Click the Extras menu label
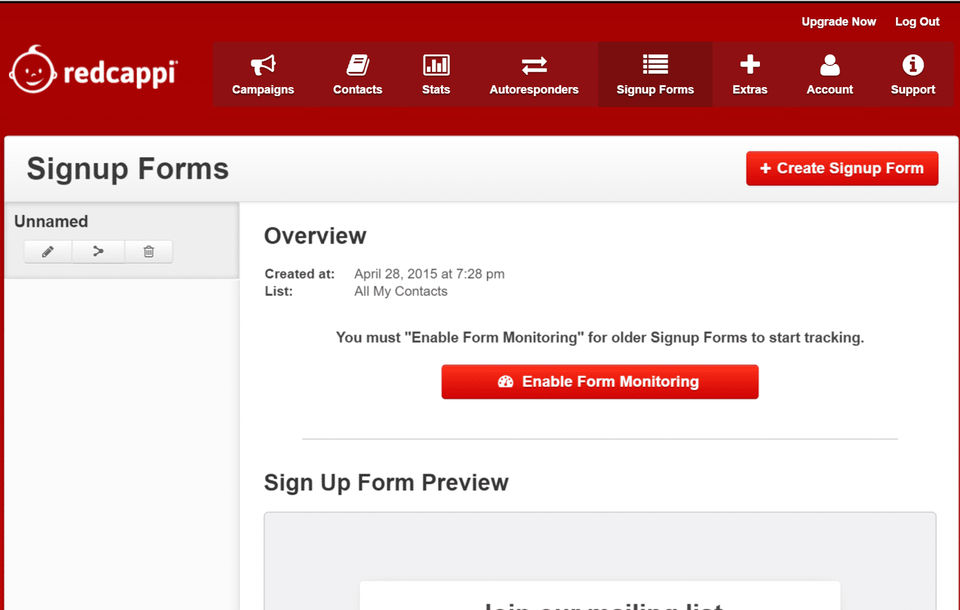 click(749, 89)
